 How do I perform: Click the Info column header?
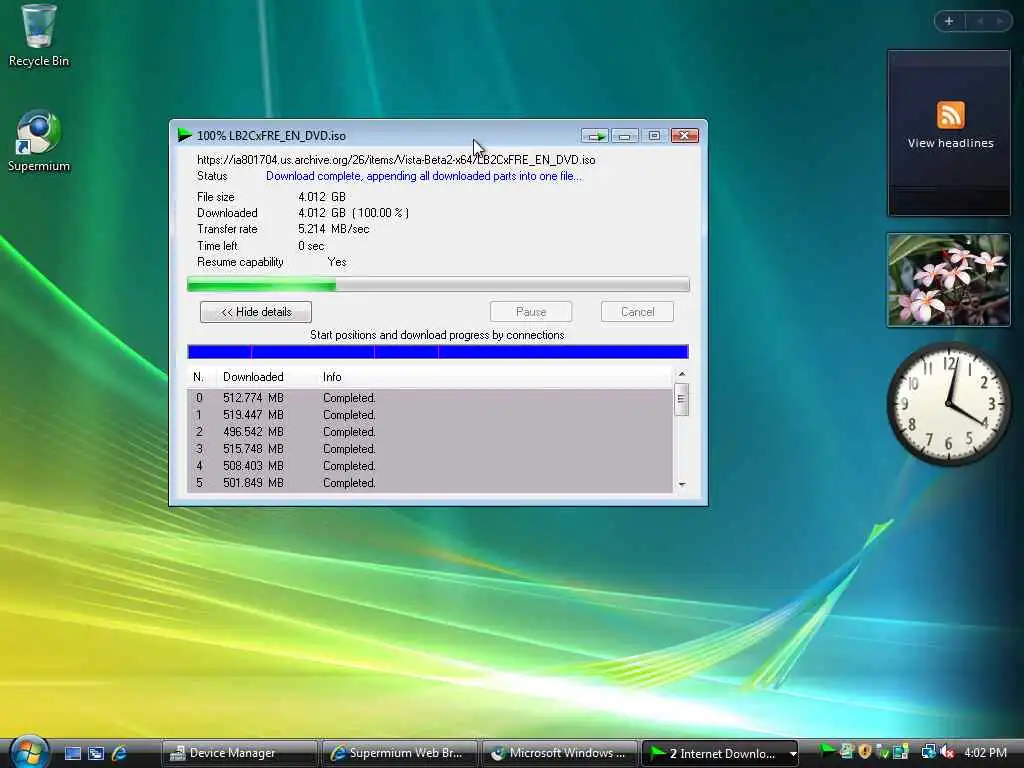(332, 377)
